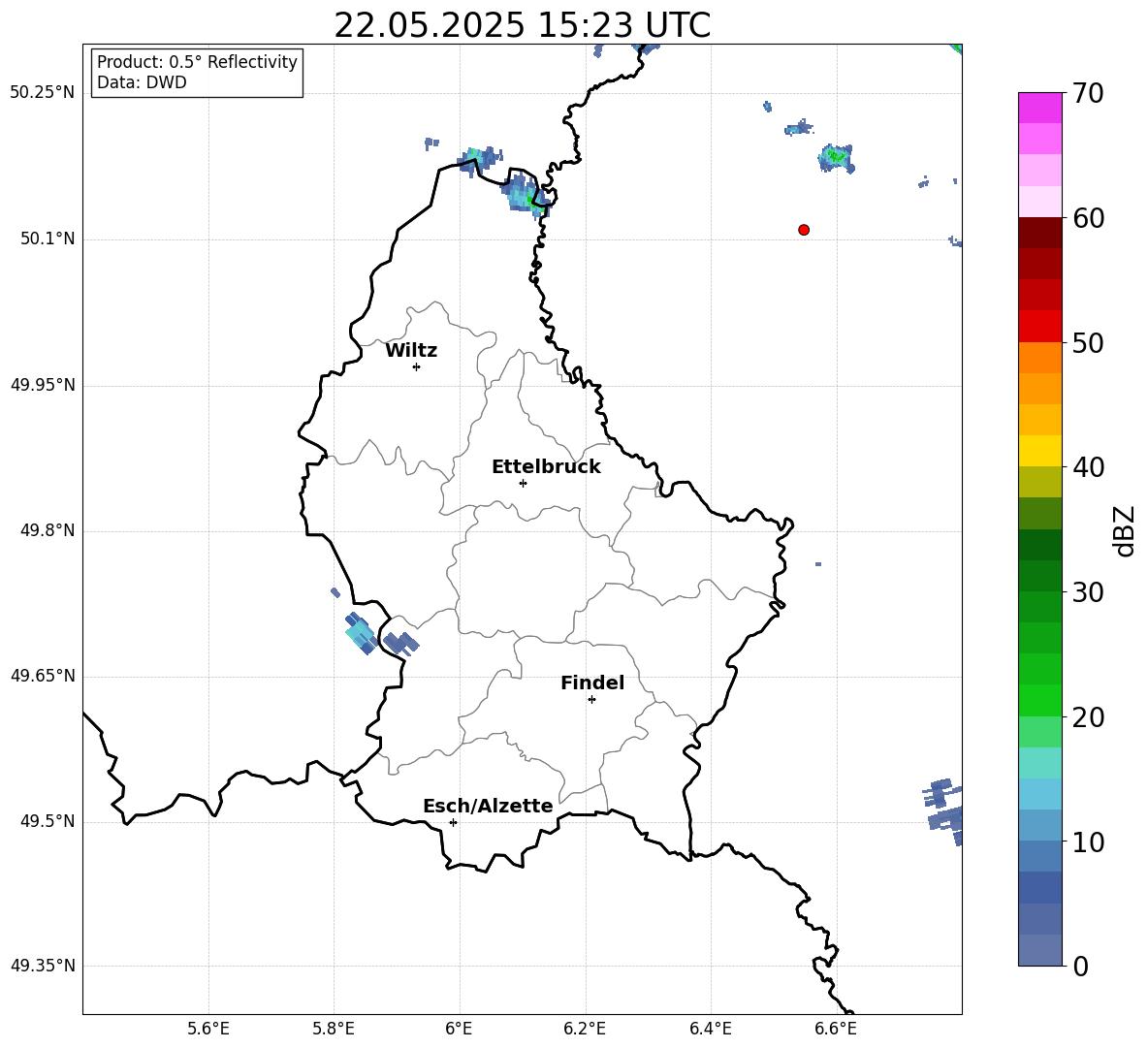This screenshot has height=1048, width=1148.
Task: Pick the yellow colorbar swatch above 40
Action: pos(1039,451)
